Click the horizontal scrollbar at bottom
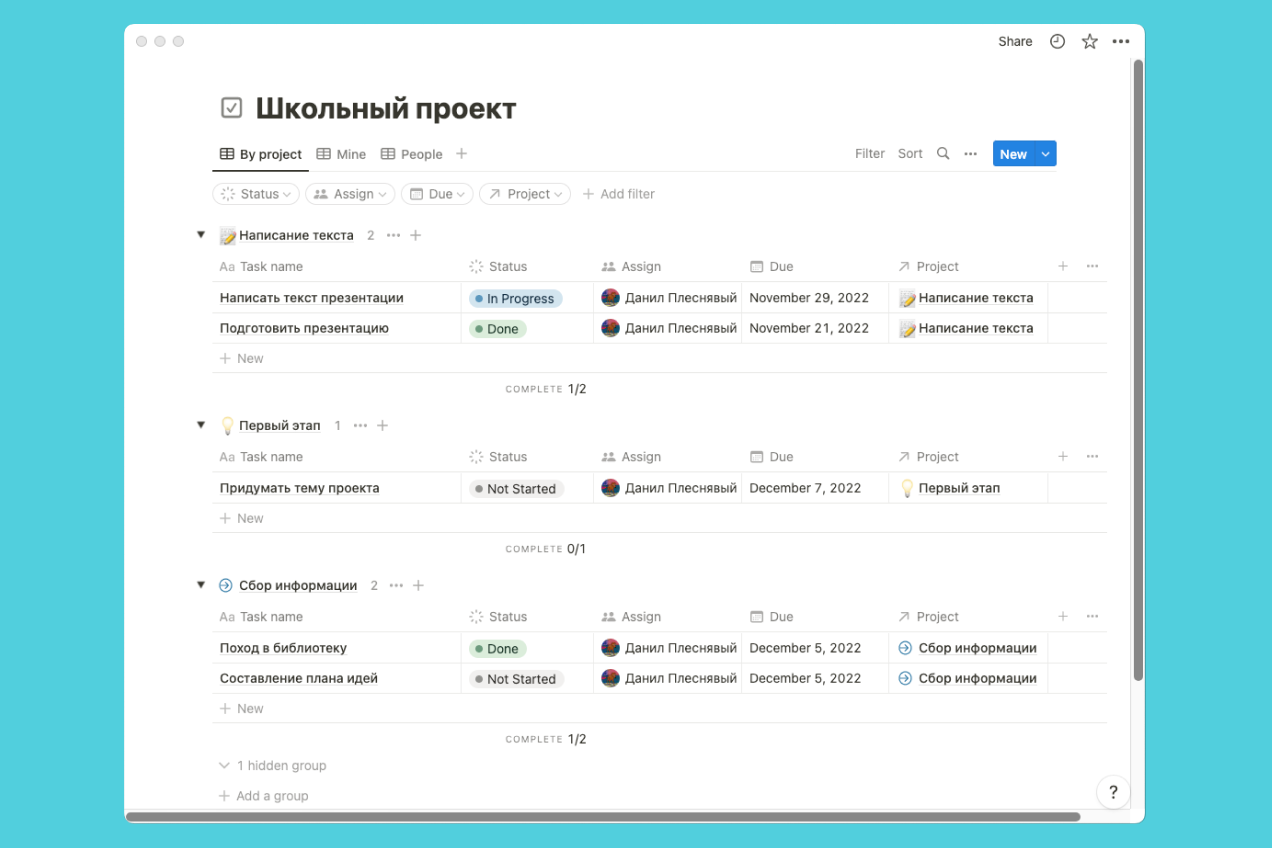Image resolution: width=1272 pixels, height=848 pixels. tap(603, 817)
